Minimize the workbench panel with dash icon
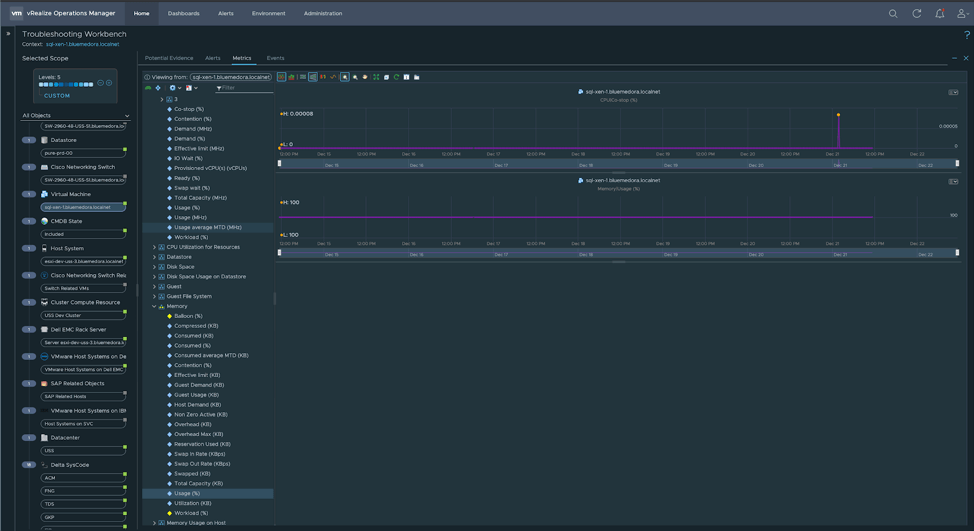Image resolution: width=974 pixels, height=531 pixels. point(954,58)
